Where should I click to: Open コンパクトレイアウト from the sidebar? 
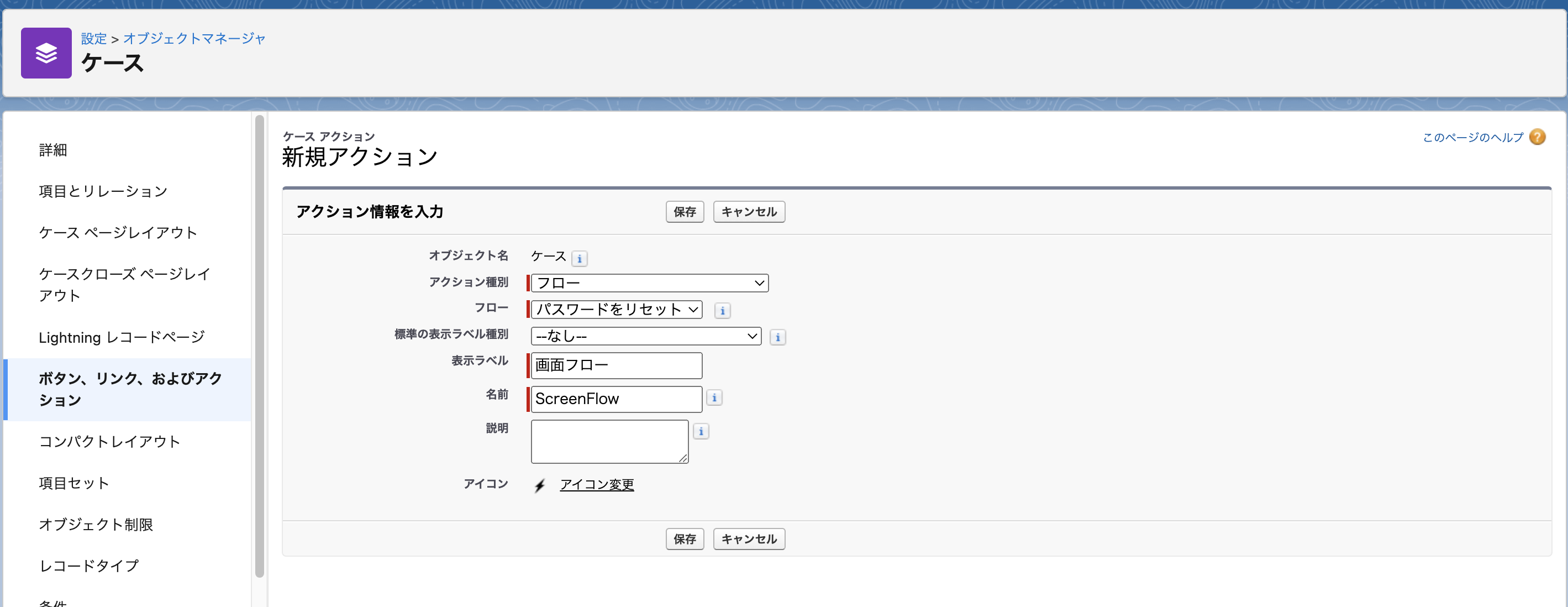coord(109,442)
